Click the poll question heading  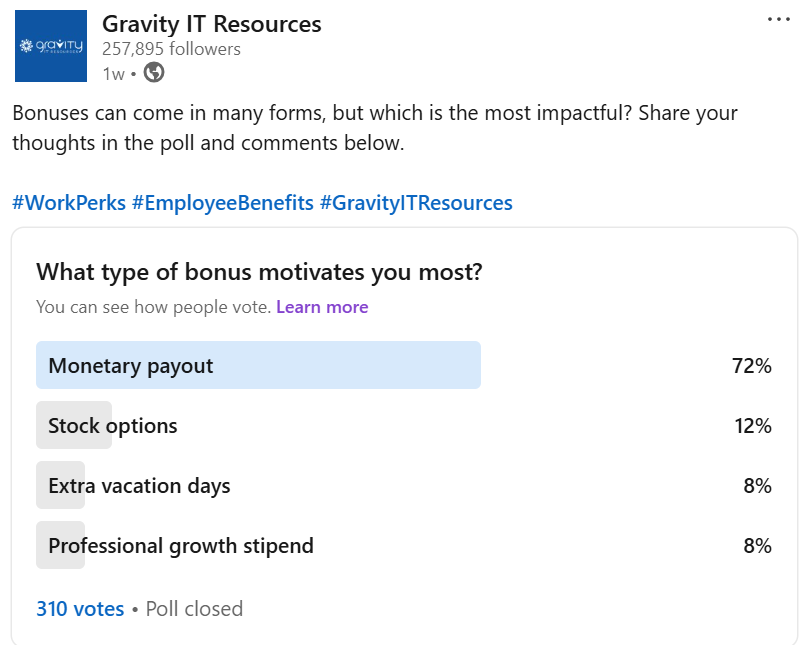[259, 272]
